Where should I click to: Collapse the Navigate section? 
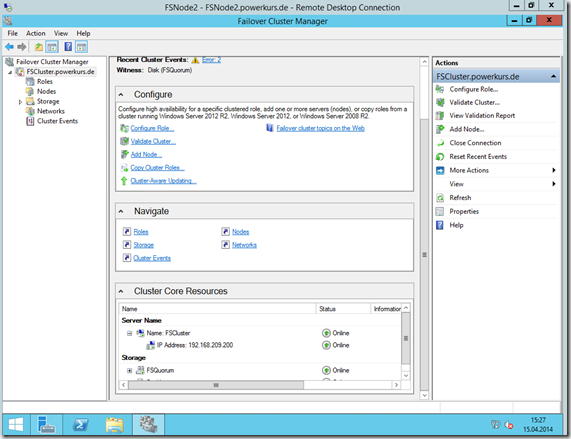(x=121, y=211)
